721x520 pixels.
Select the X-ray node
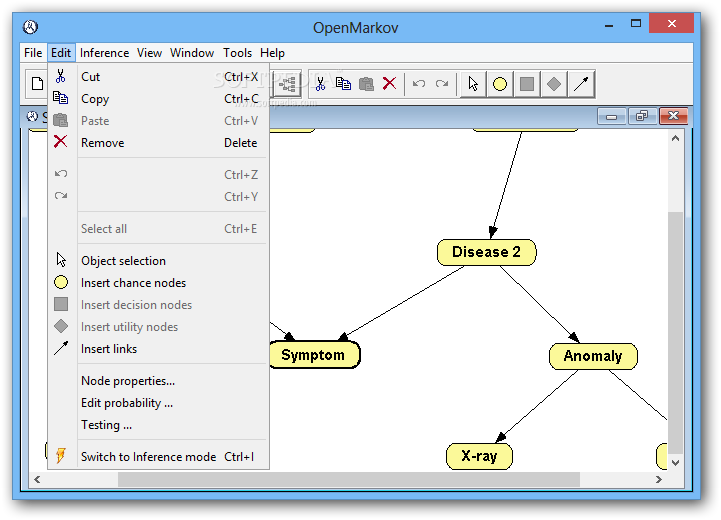tap(479, 456)
